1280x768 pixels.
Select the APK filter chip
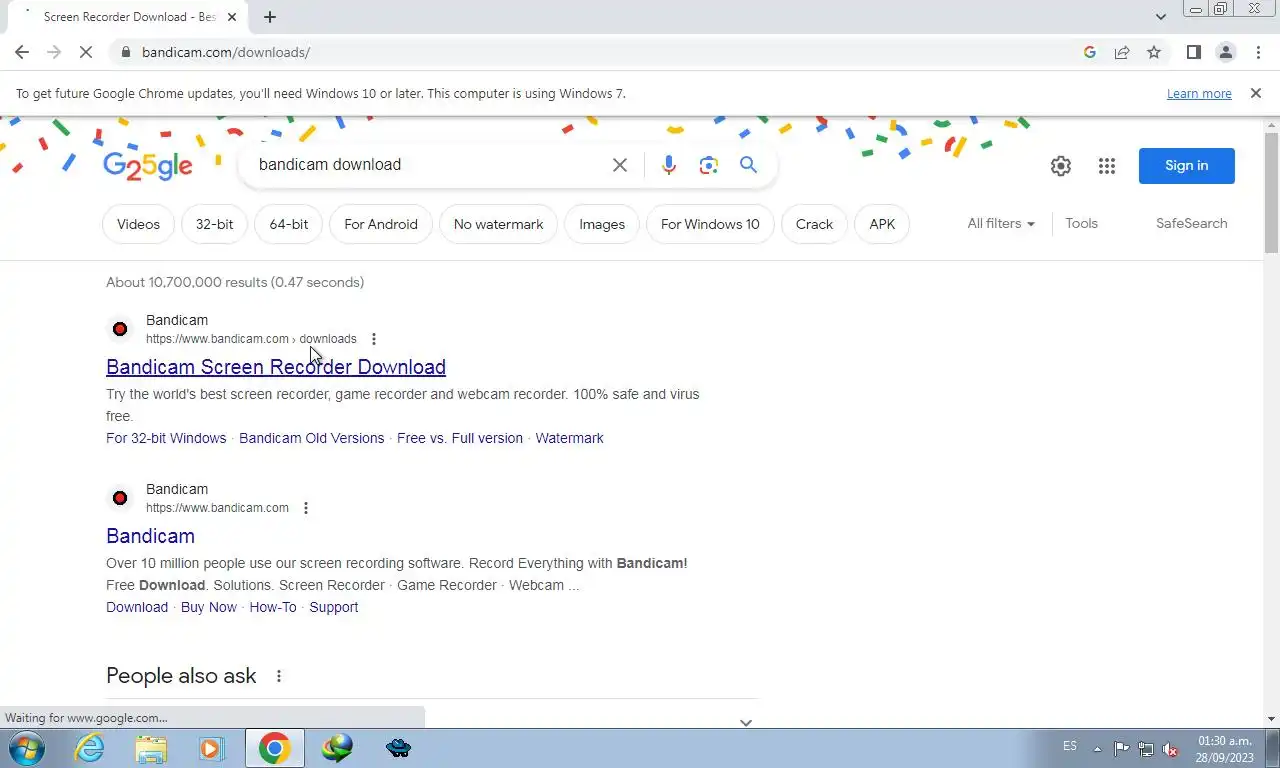coord(882,224)
